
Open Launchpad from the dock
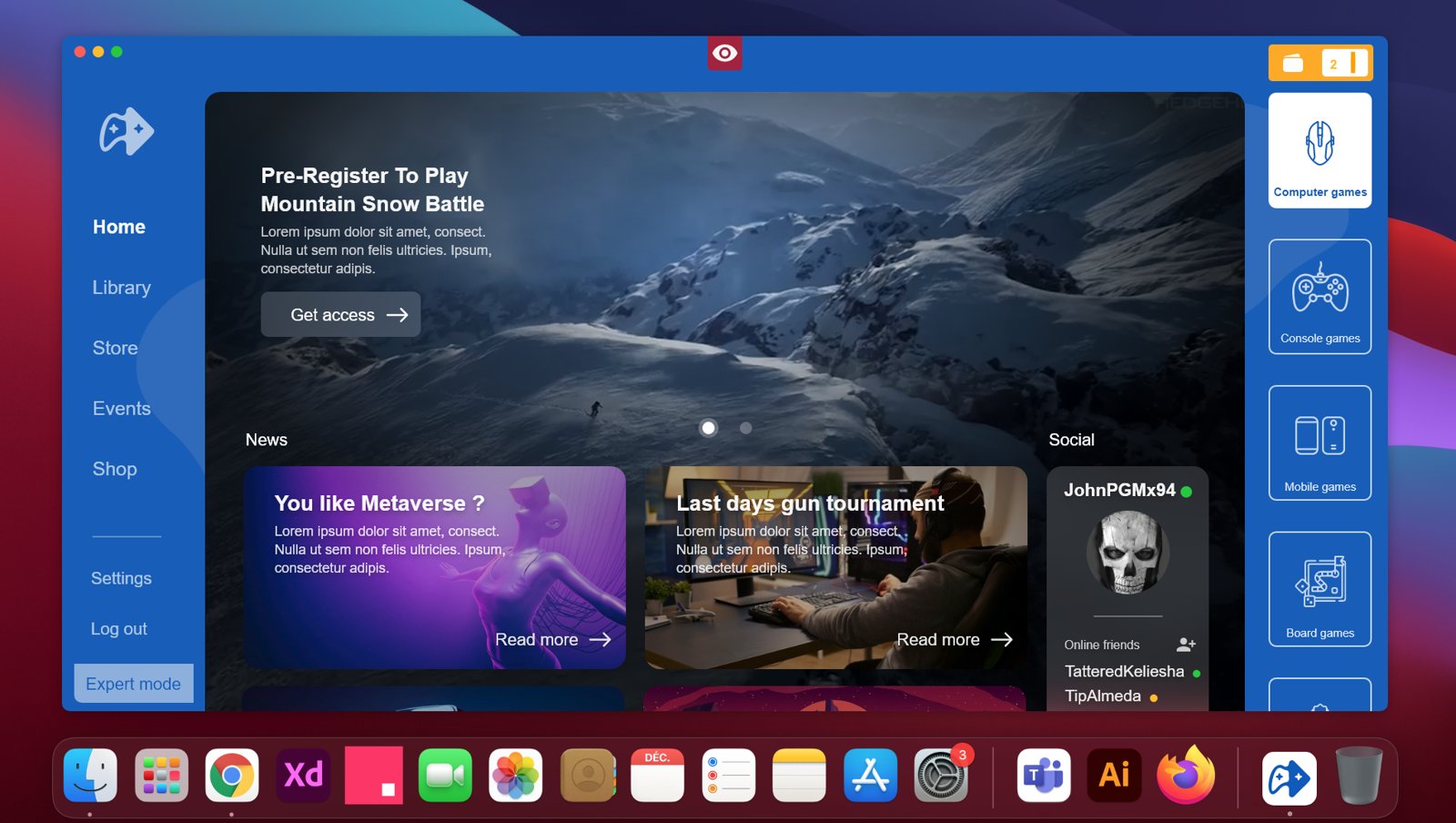click(161, 776)
